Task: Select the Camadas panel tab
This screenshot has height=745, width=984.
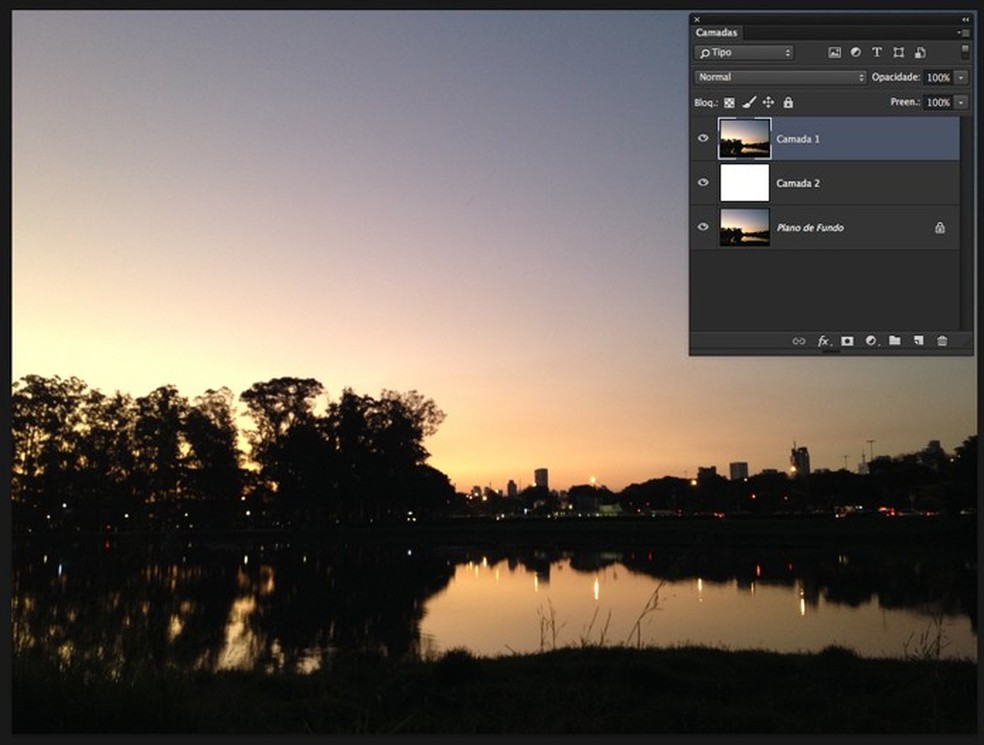Action: tap(716, 33)
